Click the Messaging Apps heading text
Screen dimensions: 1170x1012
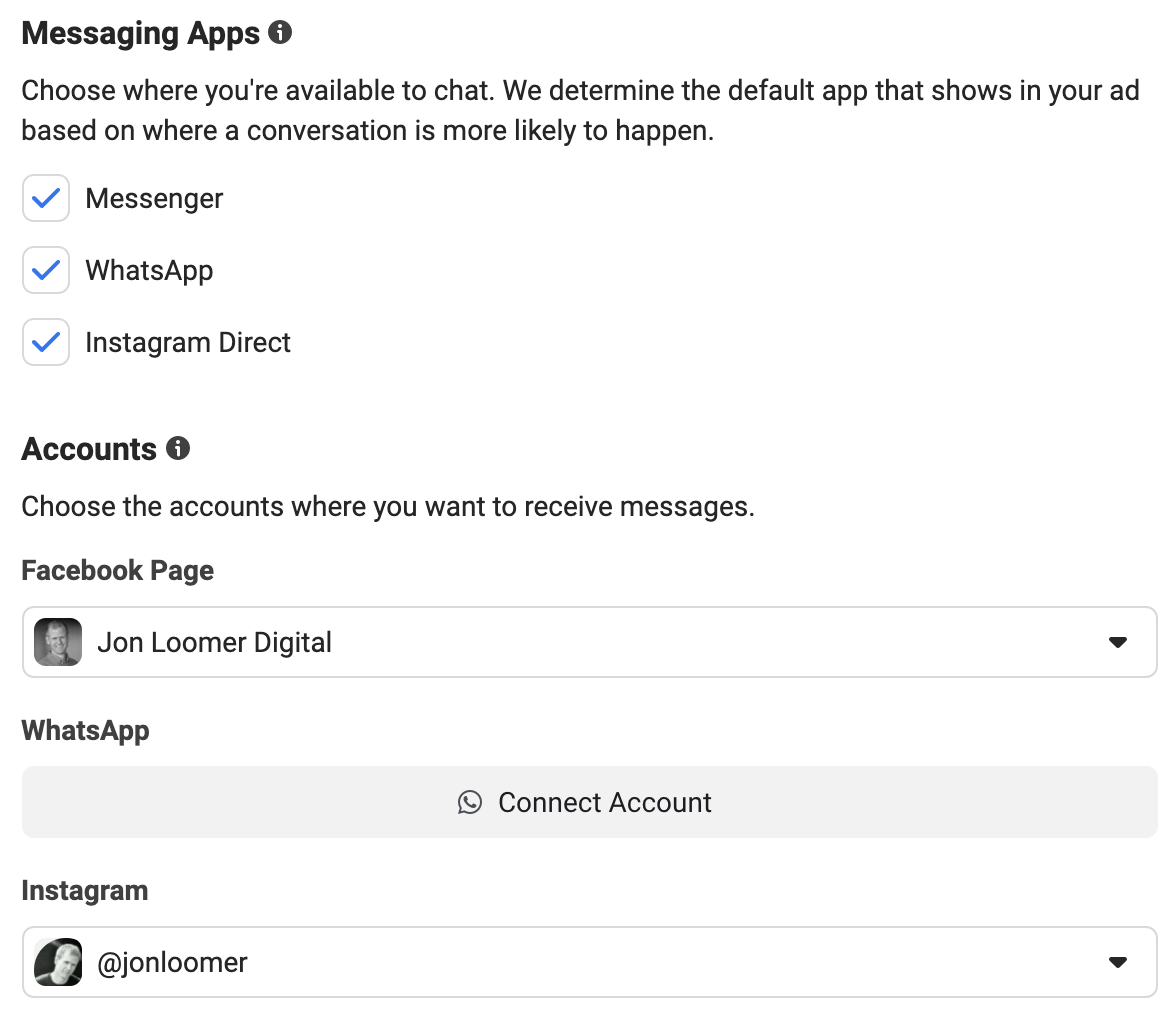point(140,34)
